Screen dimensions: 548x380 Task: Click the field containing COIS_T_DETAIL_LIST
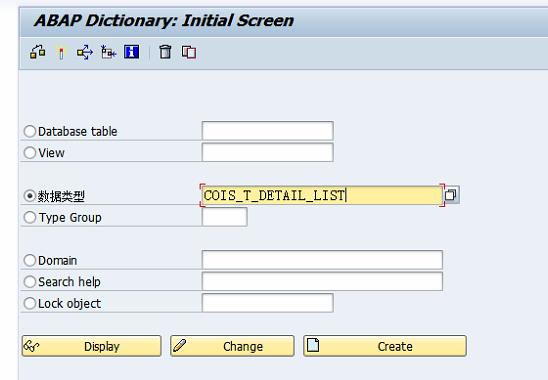(x=322, y=195)
